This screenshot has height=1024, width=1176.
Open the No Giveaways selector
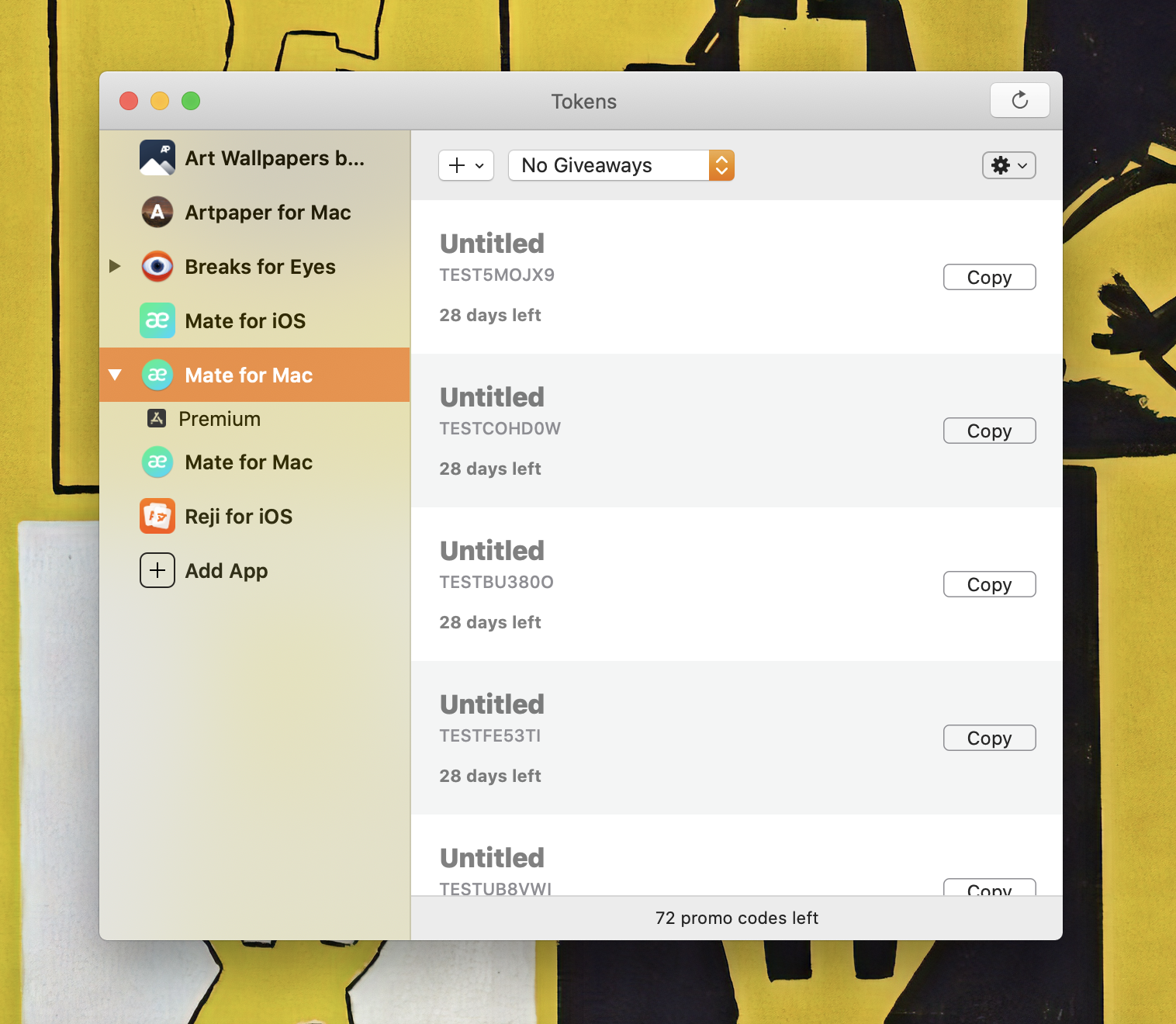click(621, 165)
